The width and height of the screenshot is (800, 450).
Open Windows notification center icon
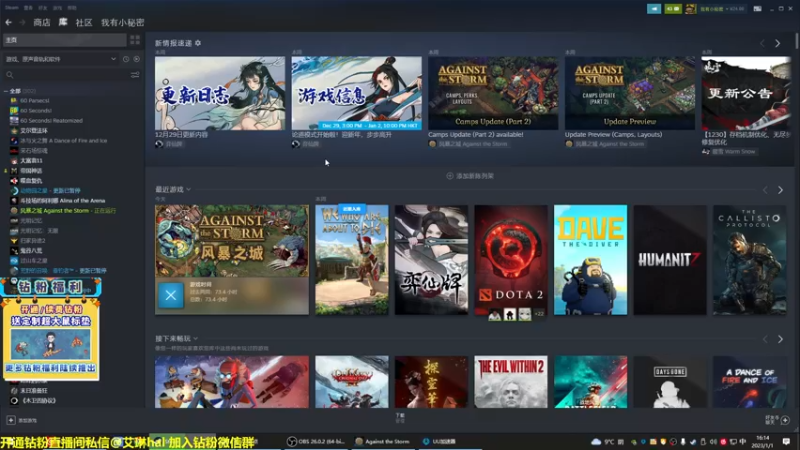(787, 441)
